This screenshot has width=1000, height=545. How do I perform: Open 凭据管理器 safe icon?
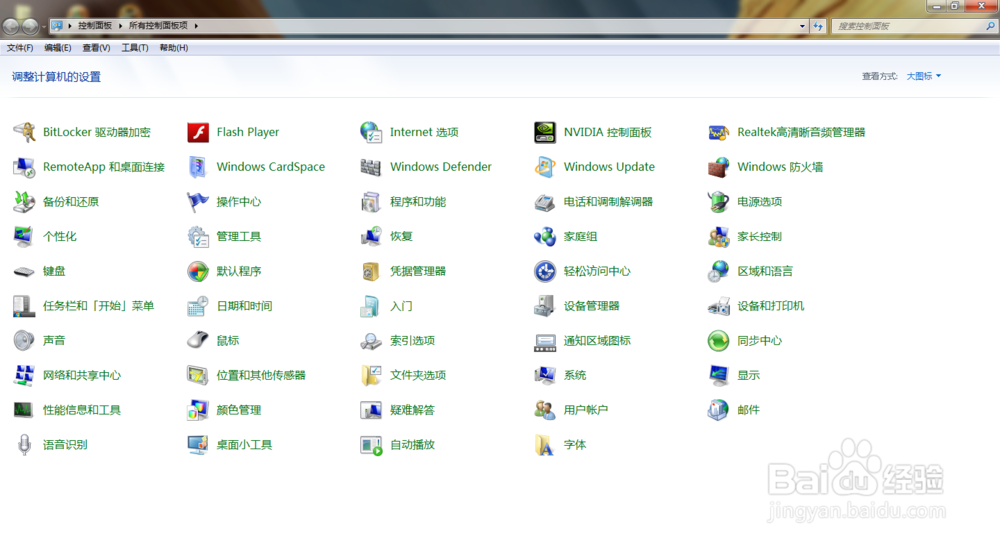click(371, 271)
